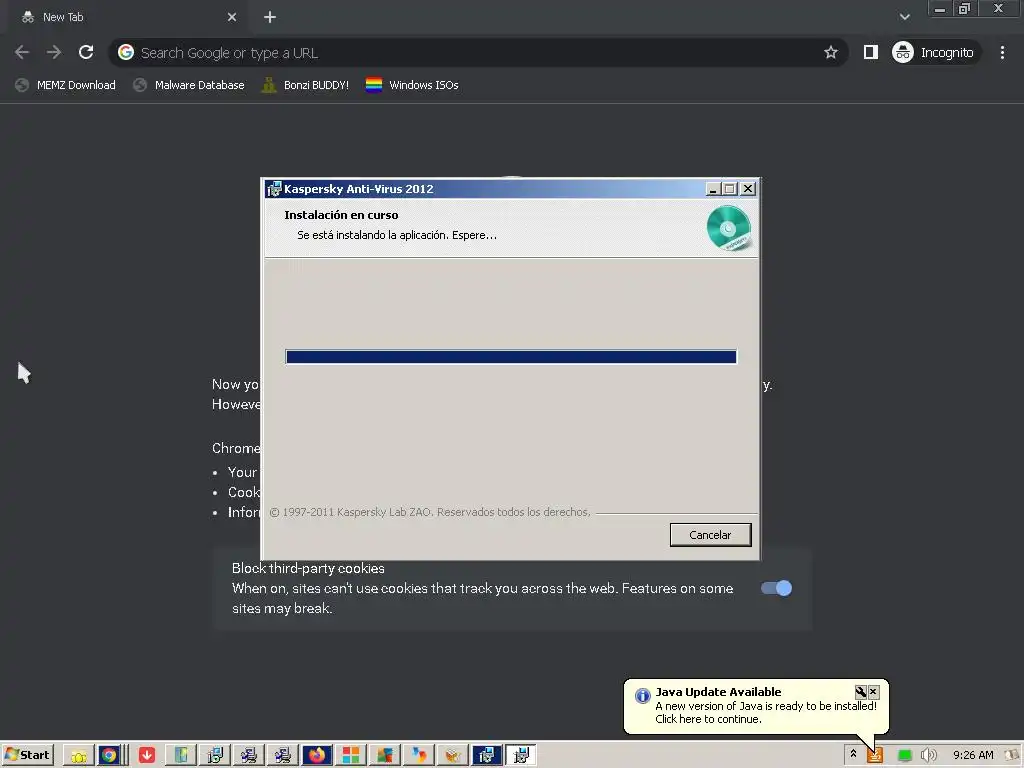The height and width of the screenshot is (768, 1024).
Task: Dismiss the Java Update balloon
Action: pyautogui.click(x=873, y=692)
